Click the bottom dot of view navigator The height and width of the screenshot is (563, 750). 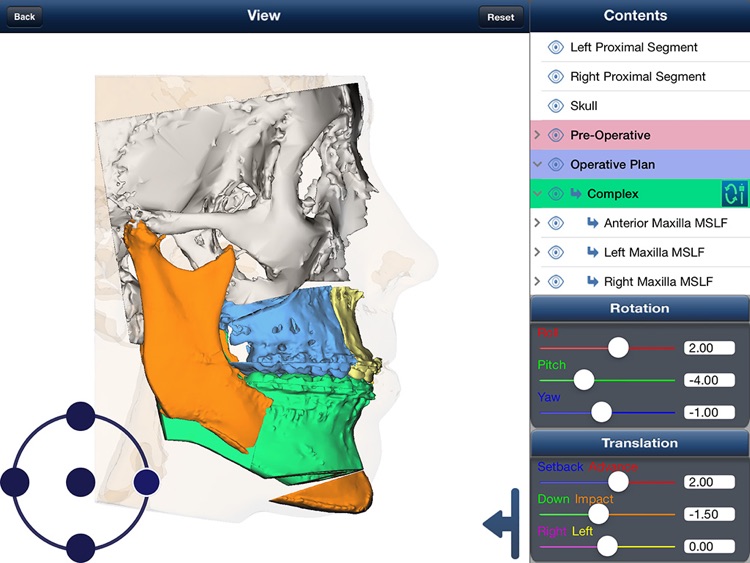(80, 548)
